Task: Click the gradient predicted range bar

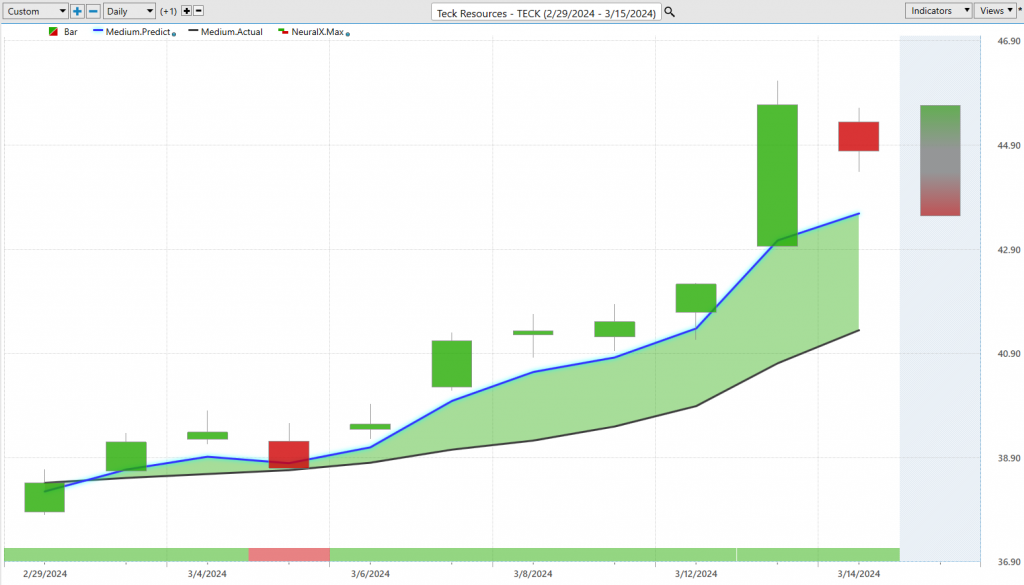Action: coord(940,161)
